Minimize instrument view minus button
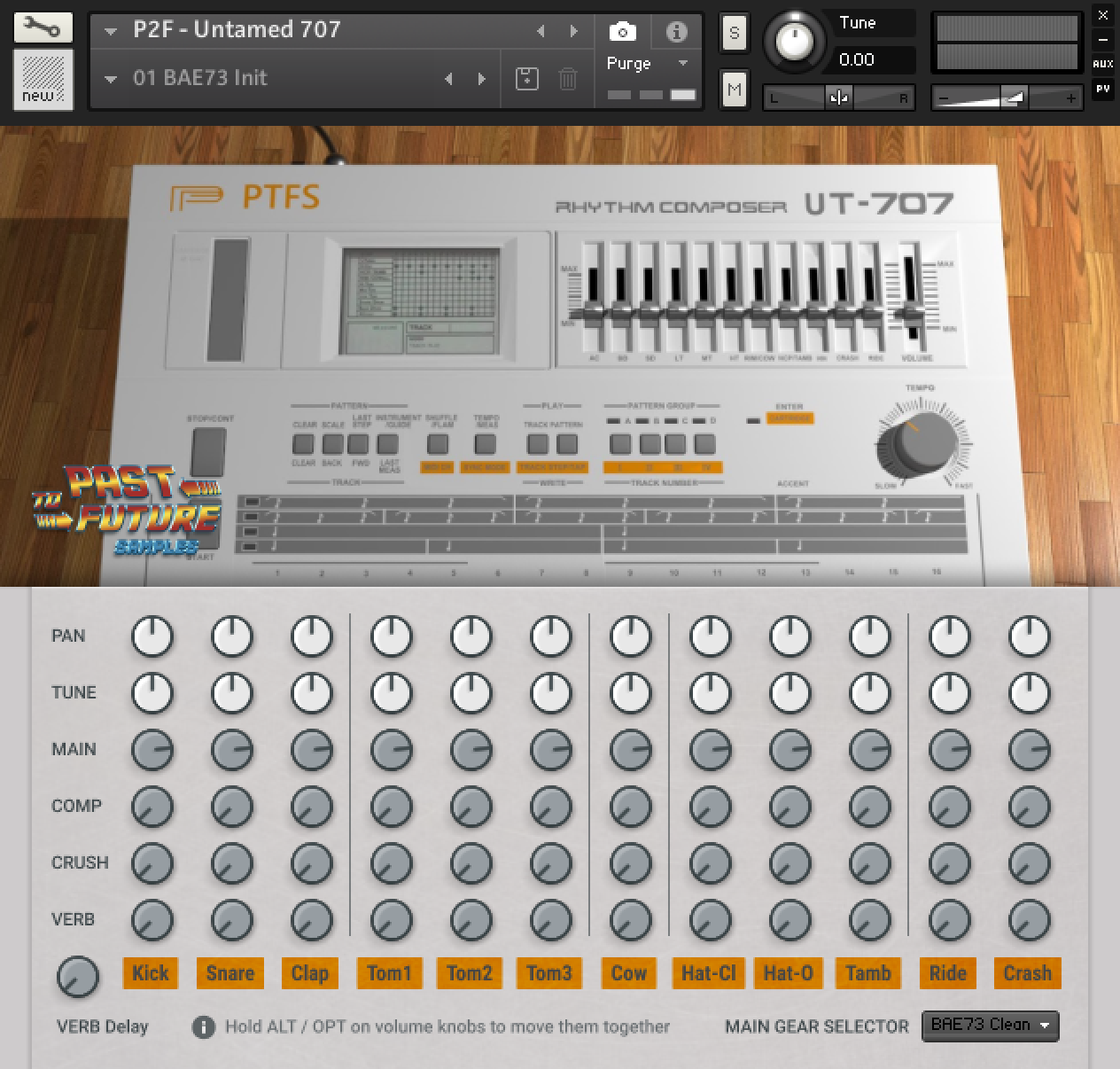 (x=1102, y=40)
